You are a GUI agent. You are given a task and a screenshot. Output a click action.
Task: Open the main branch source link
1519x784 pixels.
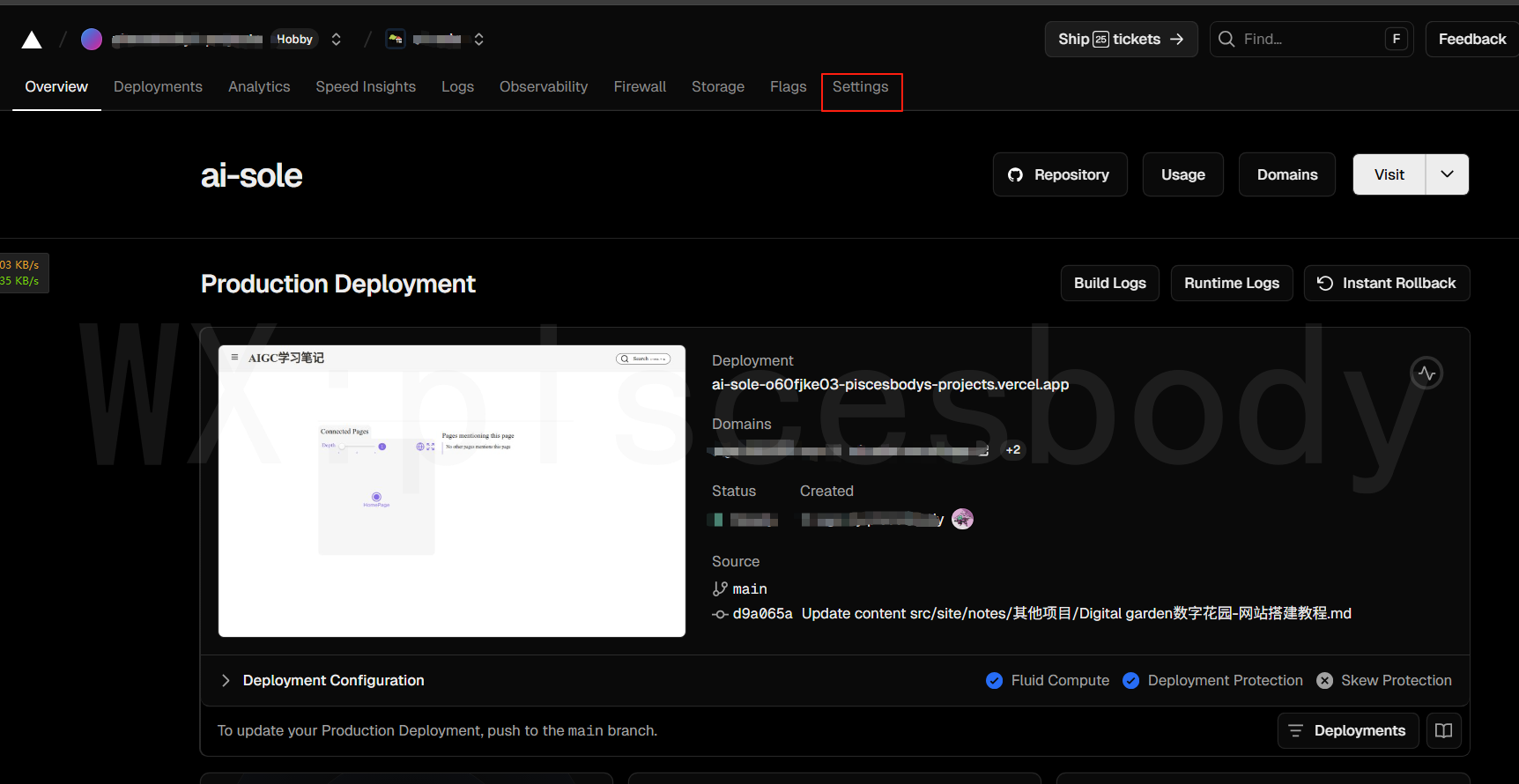click(x=749, y=589)
